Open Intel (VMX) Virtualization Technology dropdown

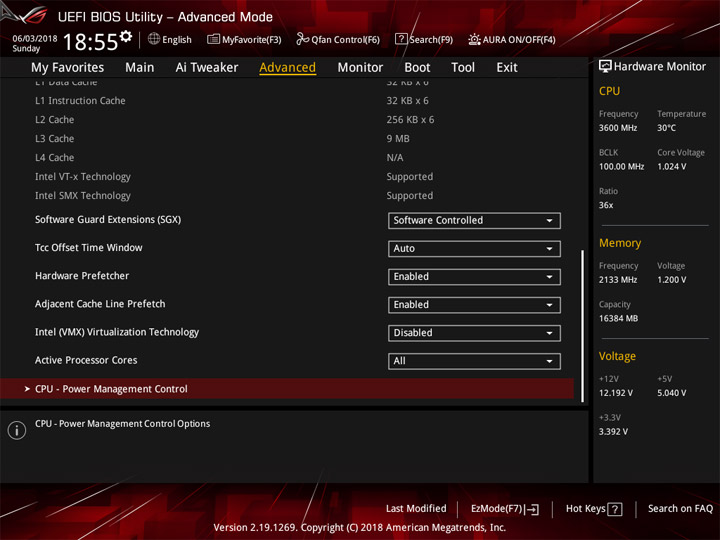click(474, 333)
